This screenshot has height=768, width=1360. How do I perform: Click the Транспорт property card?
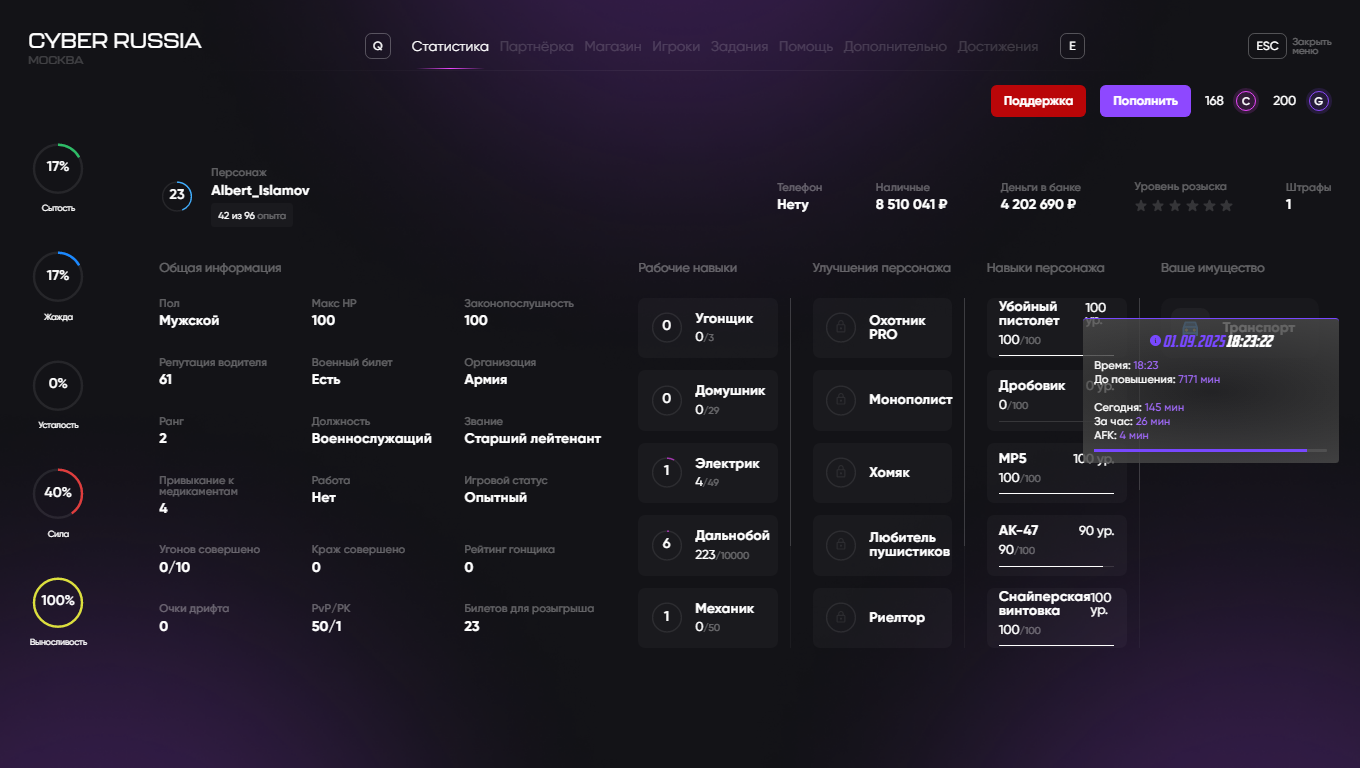pyautogui.click(x=1240, y=327)
